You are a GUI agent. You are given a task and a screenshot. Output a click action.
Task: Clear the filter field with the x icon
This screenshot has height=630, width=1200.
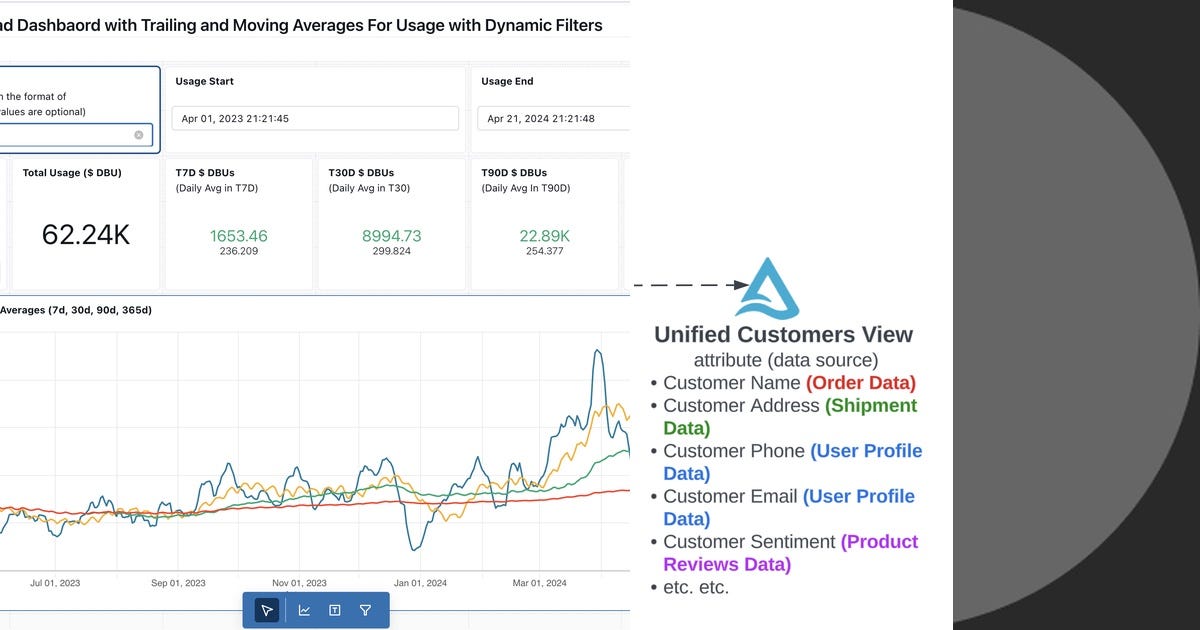[138, 134]
